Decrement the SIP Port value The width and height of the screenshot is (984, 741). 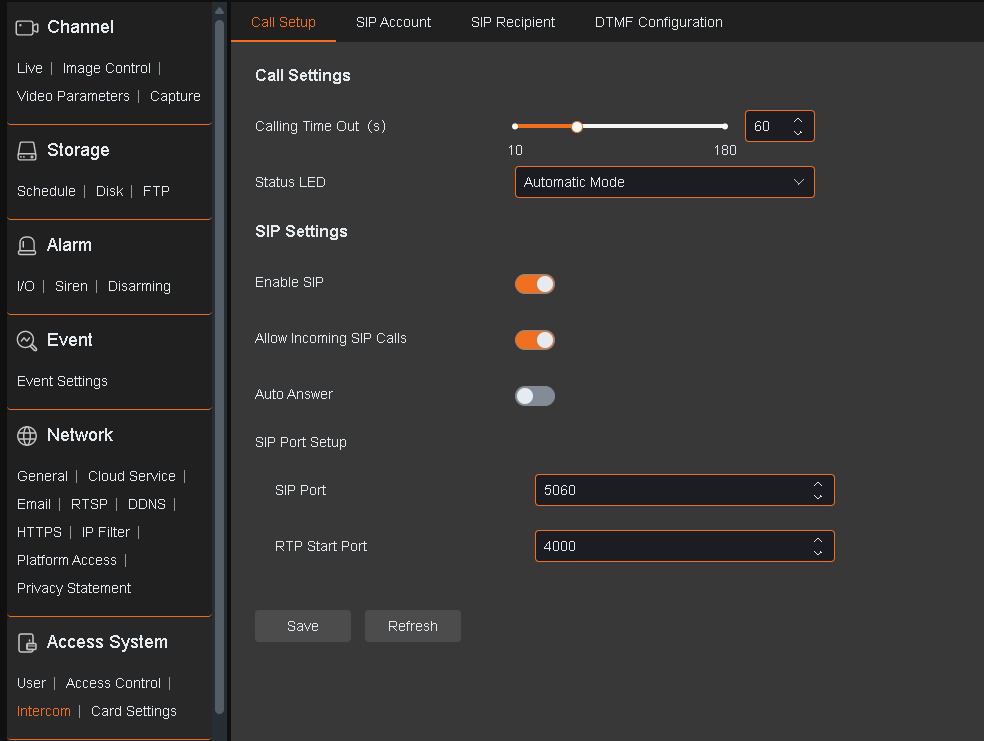818,496
